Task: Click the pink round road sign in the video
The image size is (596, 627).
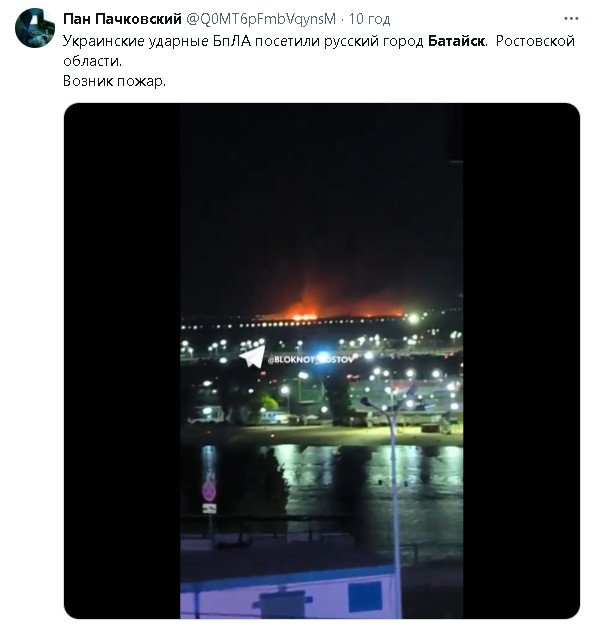Action: pyautogui.click(x=209, y=491)
